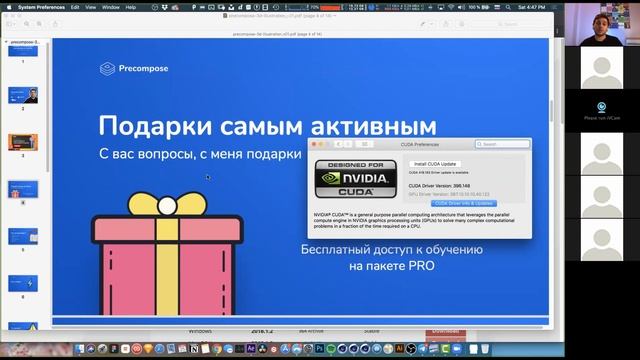Open Spotlight search in the menu bar
Viewport: 640px width, 360px height.
(x=508, y=7)
